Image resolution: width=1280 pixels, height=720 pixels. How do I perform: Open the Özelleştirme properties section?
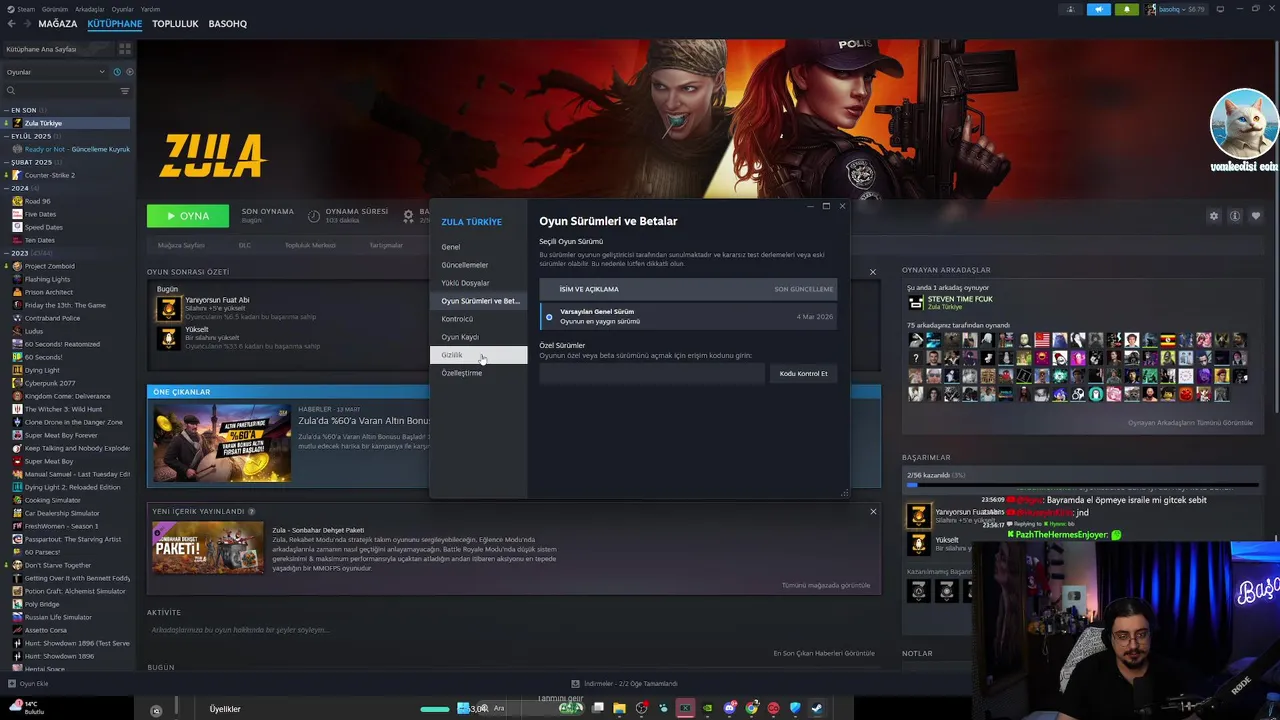point(462,373)
